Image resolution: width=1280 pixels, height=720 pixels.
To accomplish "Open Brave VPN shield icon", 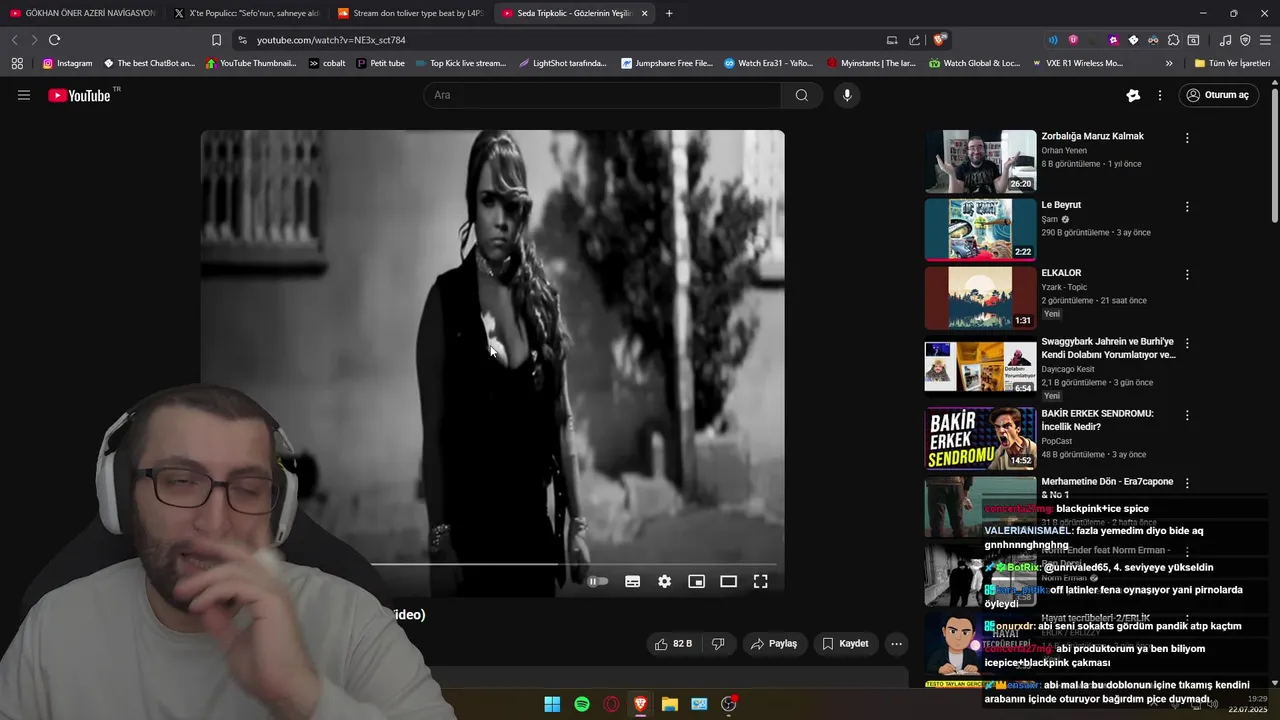I will click(1245, 40).
